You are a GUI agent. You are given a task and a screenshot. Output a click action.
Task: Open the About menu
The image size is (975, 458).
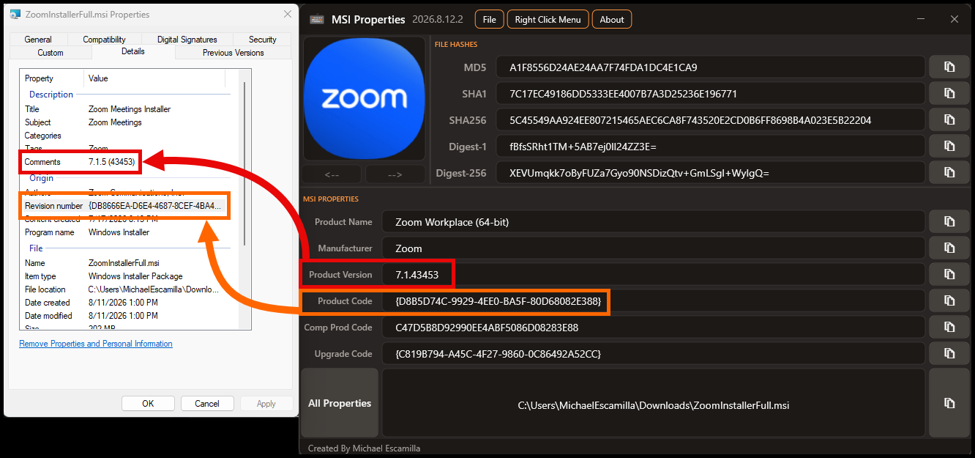pos(612,19)
